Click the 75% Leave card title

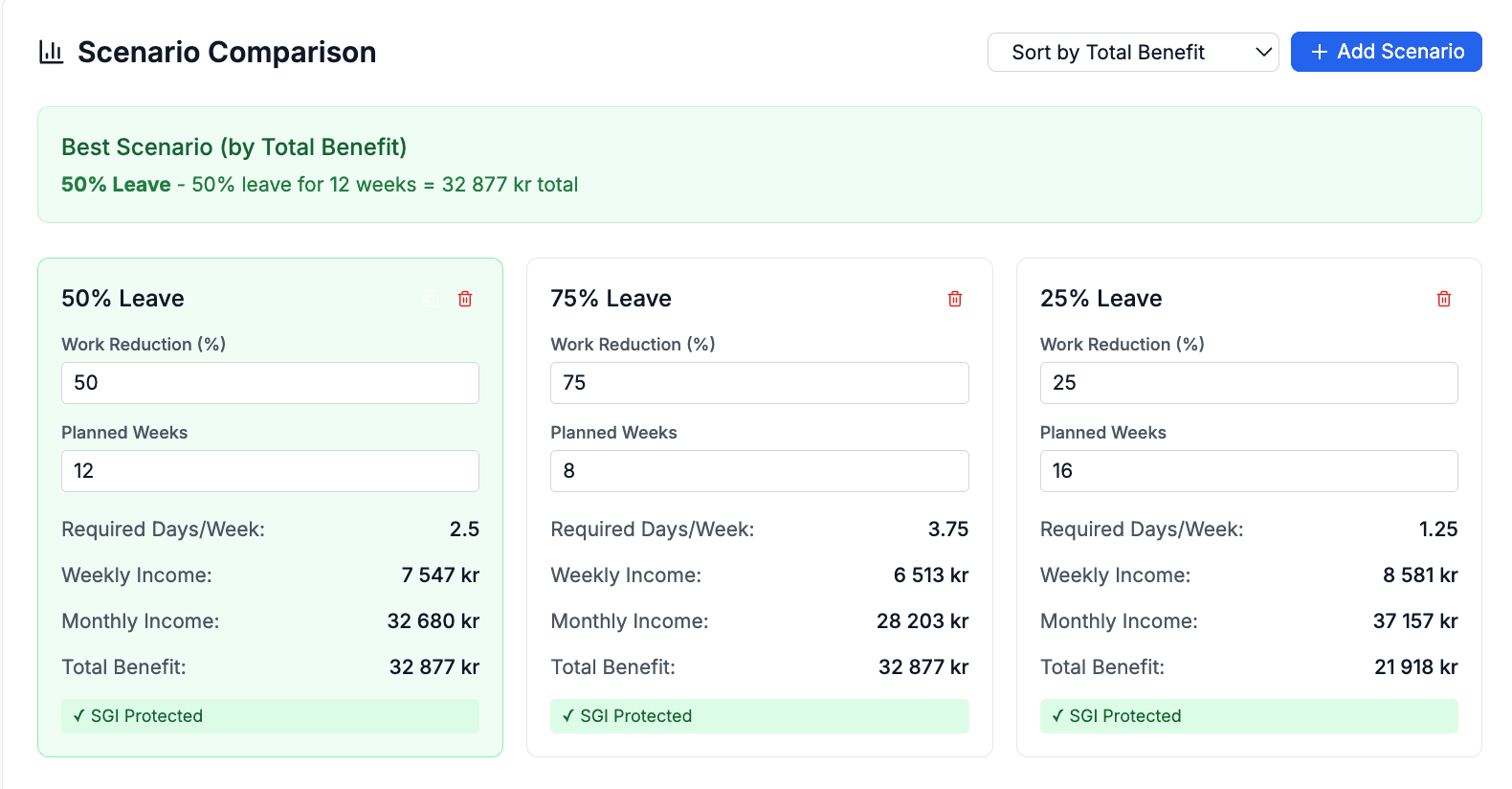pyautogui.click(x=611, y=299)
